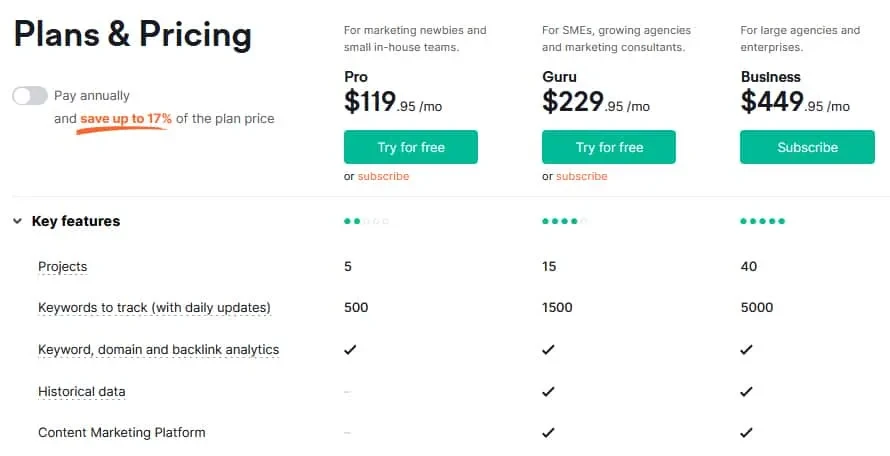Click Try for free under Pro plan

coord(410,147)
